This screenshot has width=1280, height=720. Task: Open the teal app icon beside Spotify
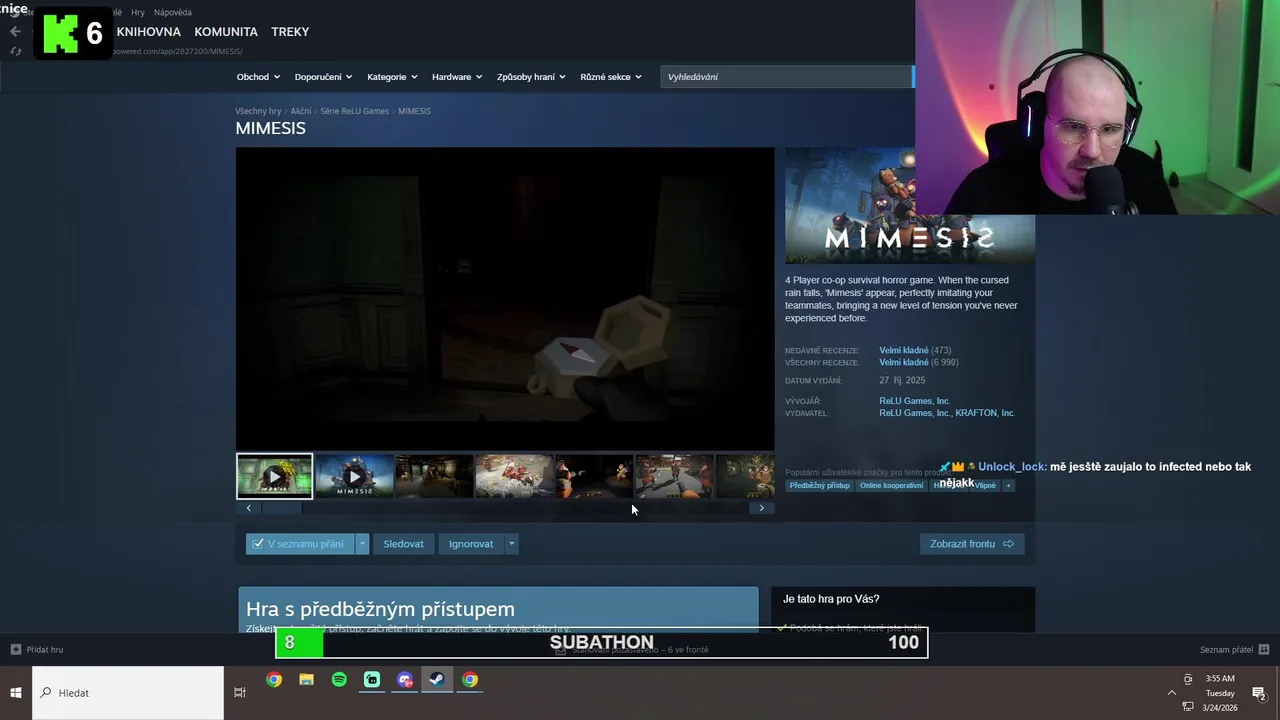pos(372,680)
